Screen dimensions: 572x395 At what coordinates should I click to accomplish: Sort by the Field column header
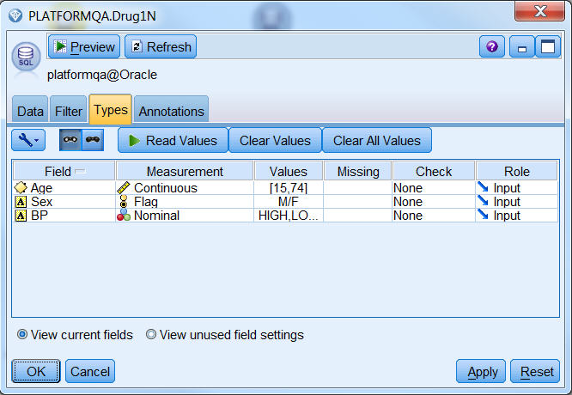64,171
